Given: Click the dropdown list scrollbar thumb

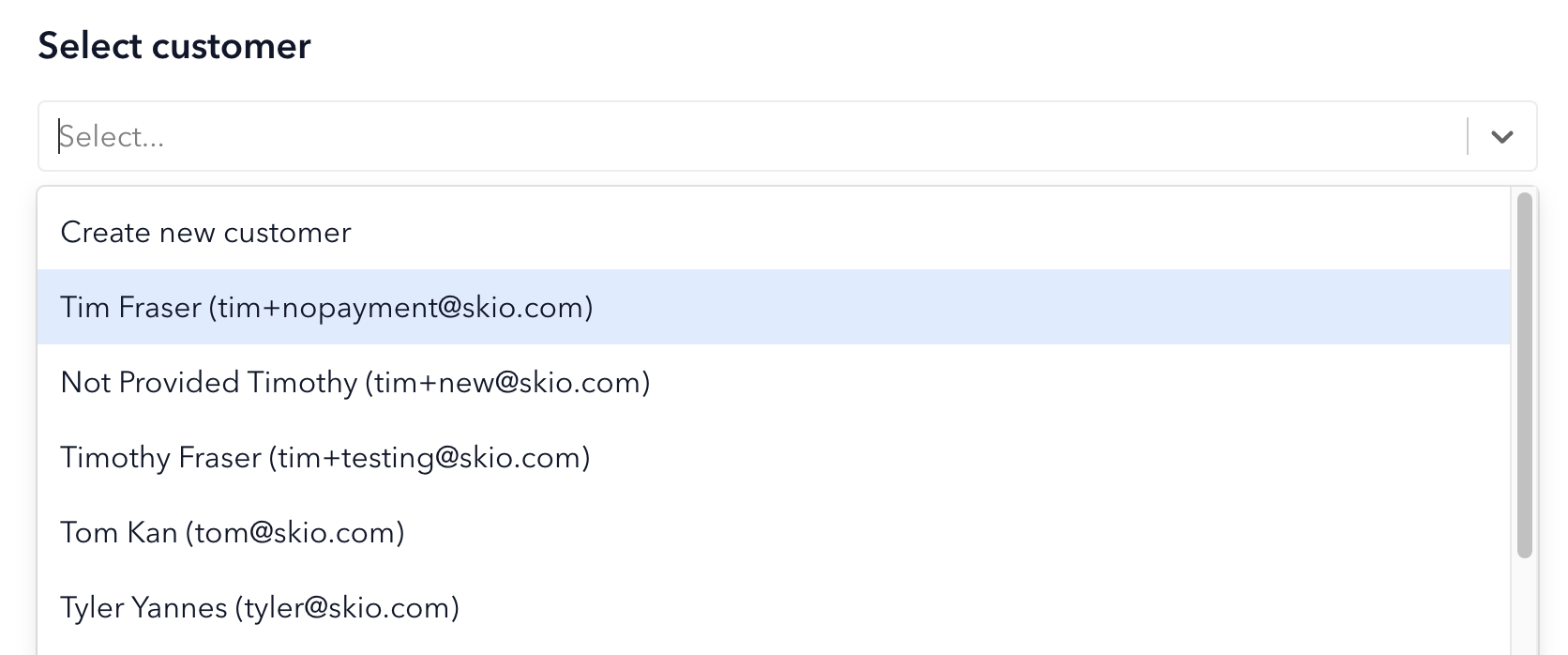Looking at the screenshot, I should (1524, 375).
